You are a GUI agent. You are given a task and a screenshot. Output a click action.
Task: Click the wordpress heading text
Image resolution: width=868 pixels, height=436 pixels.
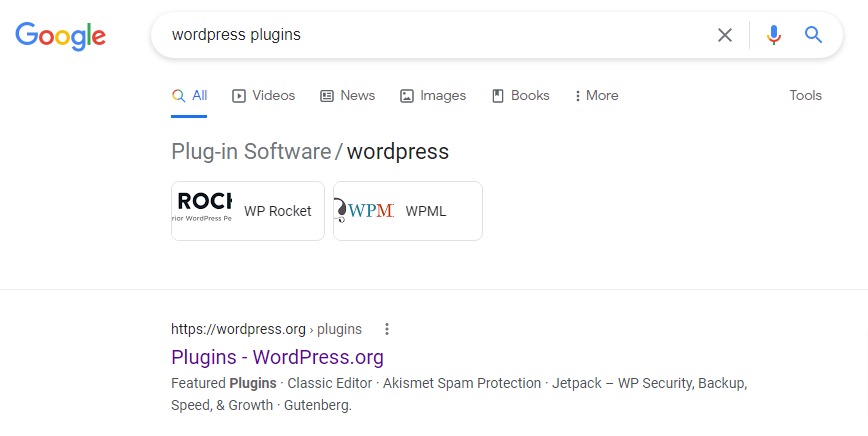click(397, 152)
